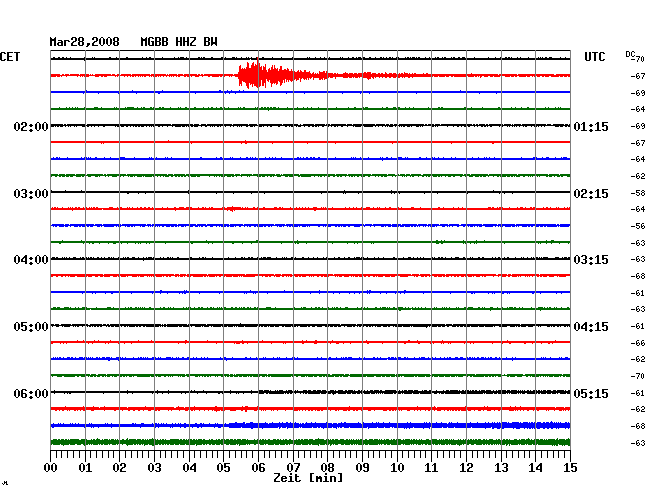Click the thick green bottom seismic trace
The height and width of the screenshot is (494, 650).
(310, 442)
